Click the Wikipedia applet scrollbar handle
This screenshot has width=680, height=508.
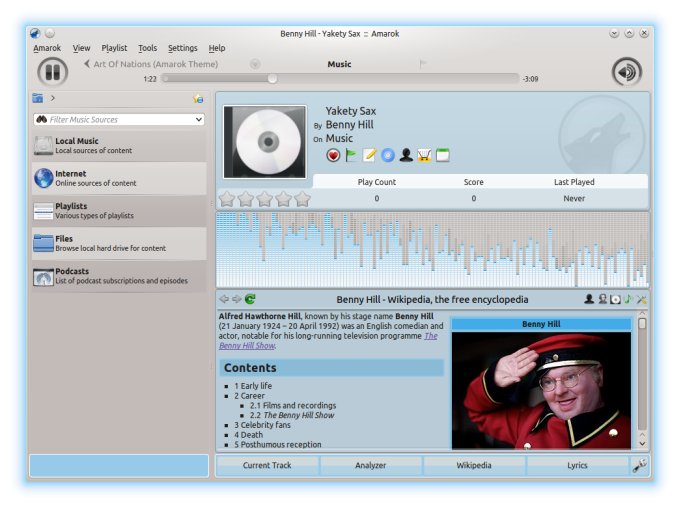point(642,324)
